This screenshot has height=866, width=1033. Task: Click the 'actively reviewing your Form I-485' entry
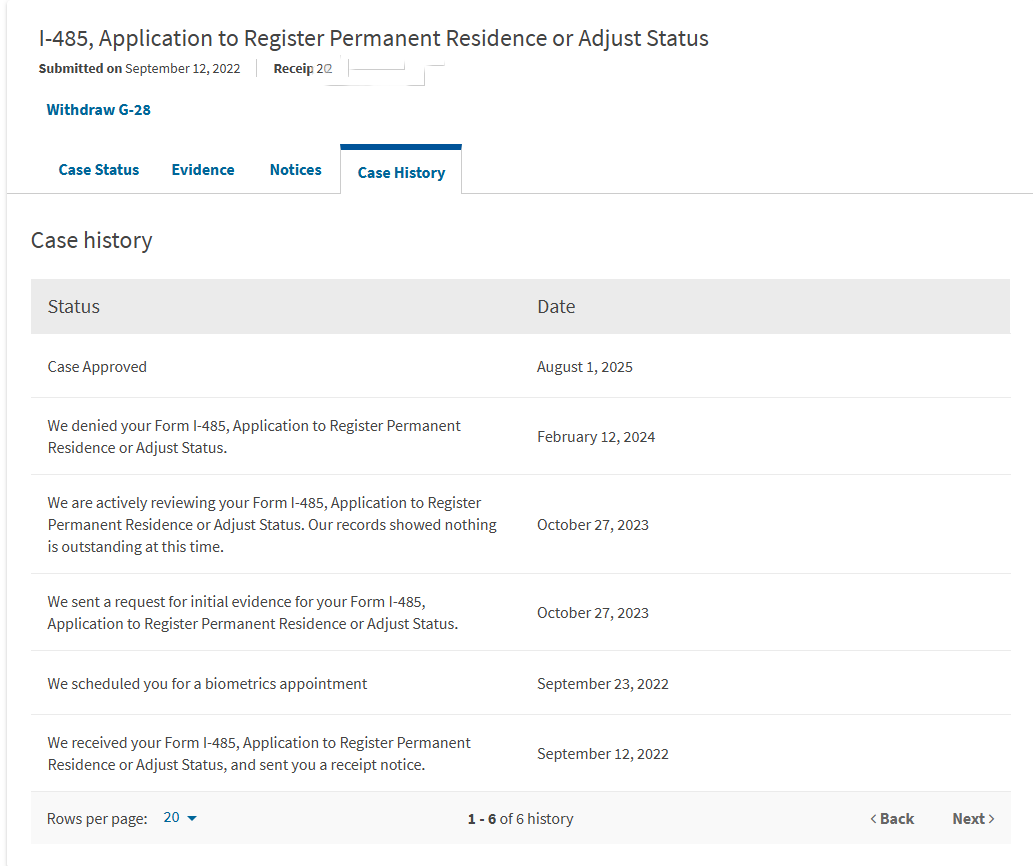click(x=272, y=525)
